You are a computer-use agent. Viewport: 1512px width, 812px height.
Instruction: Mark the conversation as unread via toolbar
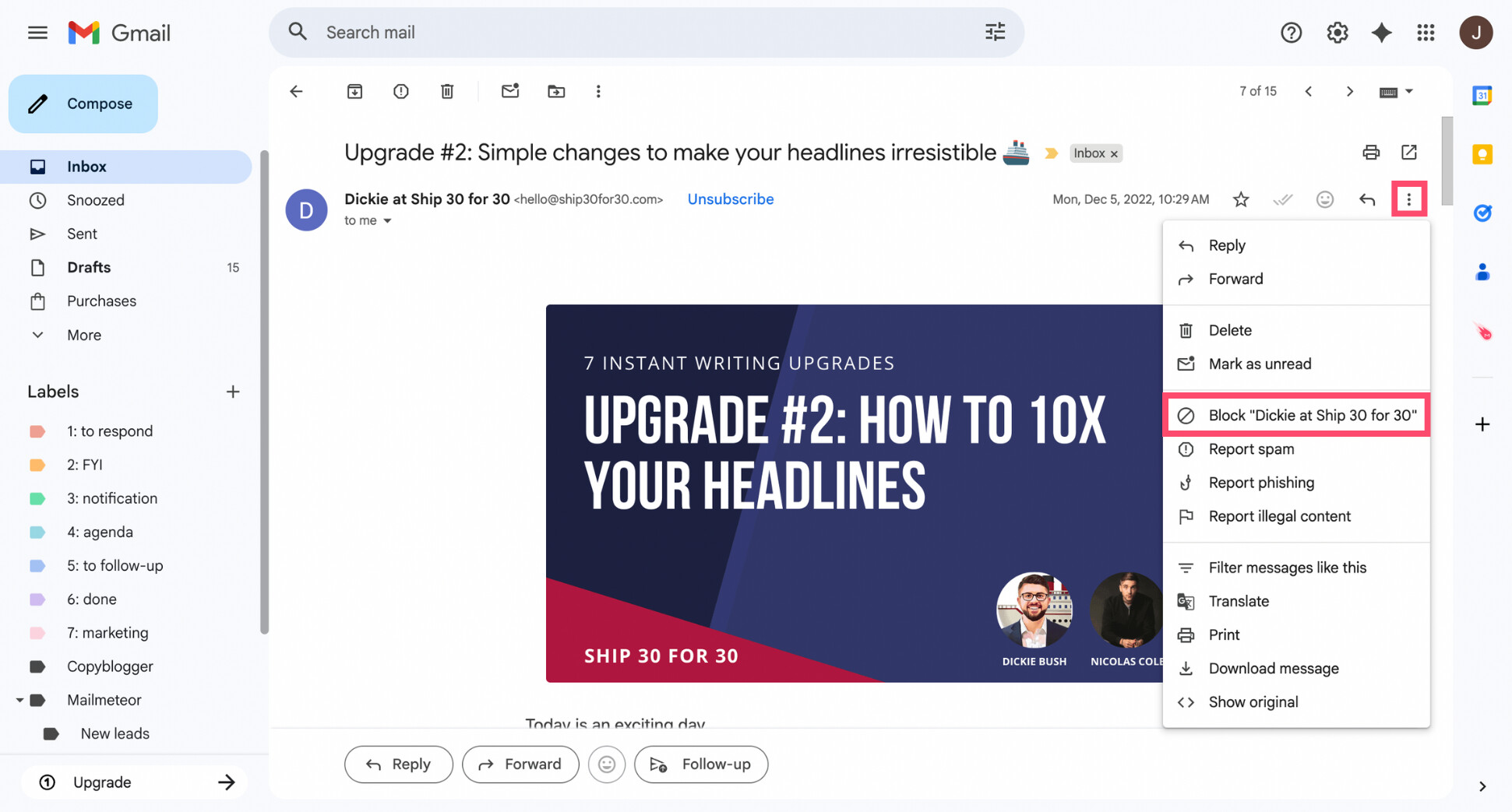(510, 91)
